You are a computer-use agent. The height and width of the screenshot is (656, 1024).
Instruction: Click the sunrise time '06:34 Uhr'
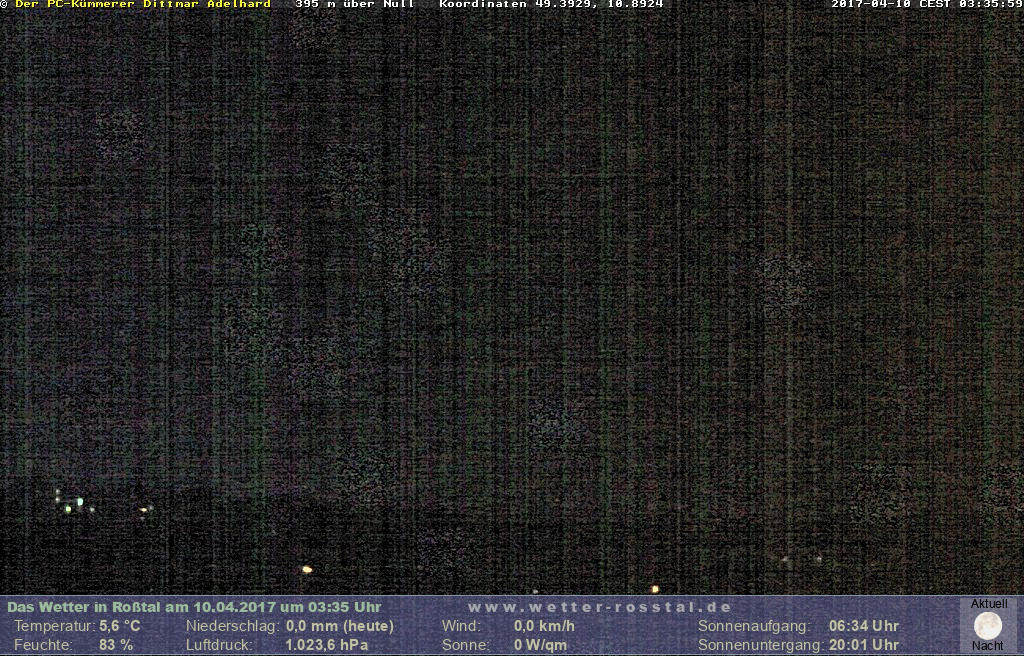tap(864, 626)
